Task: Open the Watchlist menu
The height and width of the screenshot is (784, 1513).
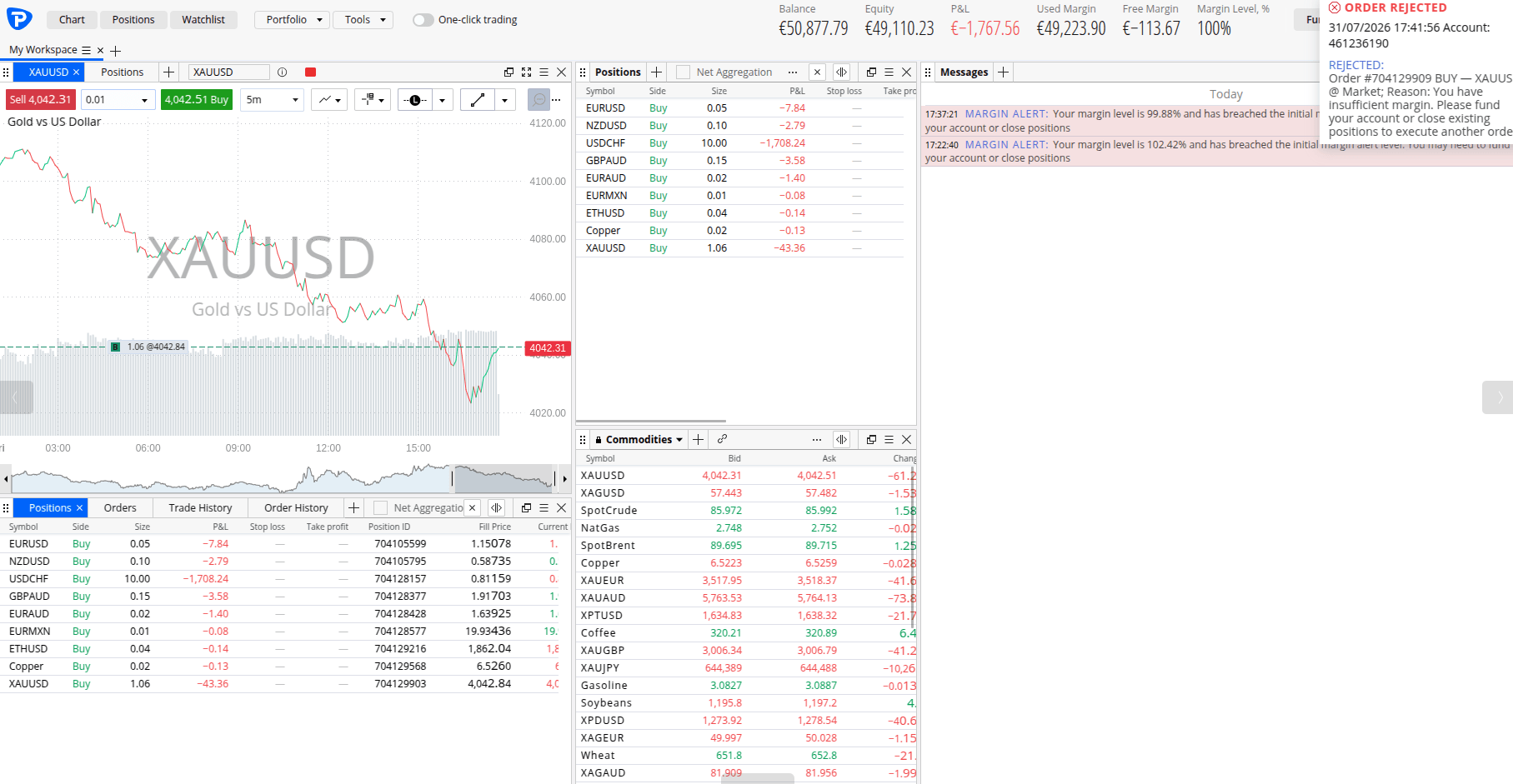Action: [203, 20]
